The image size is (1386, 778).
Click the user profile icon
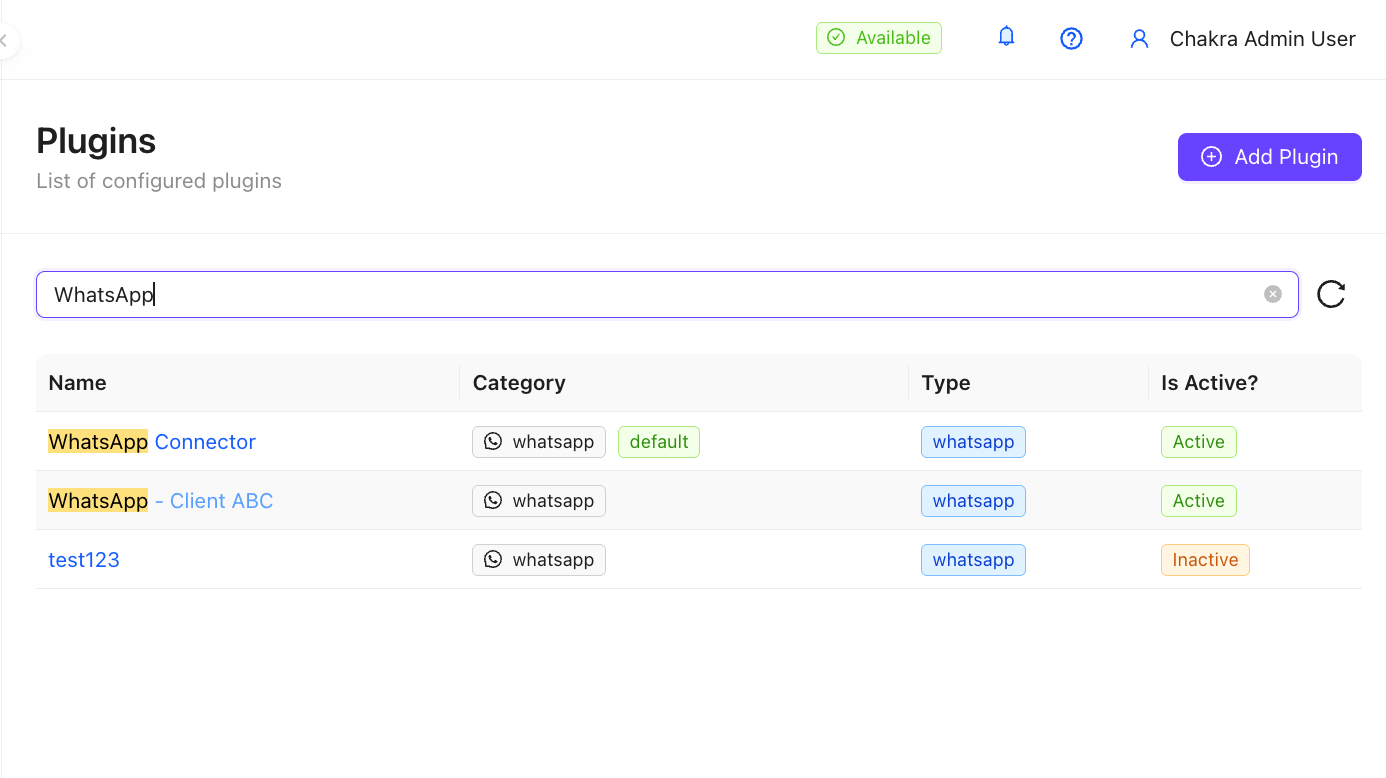tap(1139, 38)
